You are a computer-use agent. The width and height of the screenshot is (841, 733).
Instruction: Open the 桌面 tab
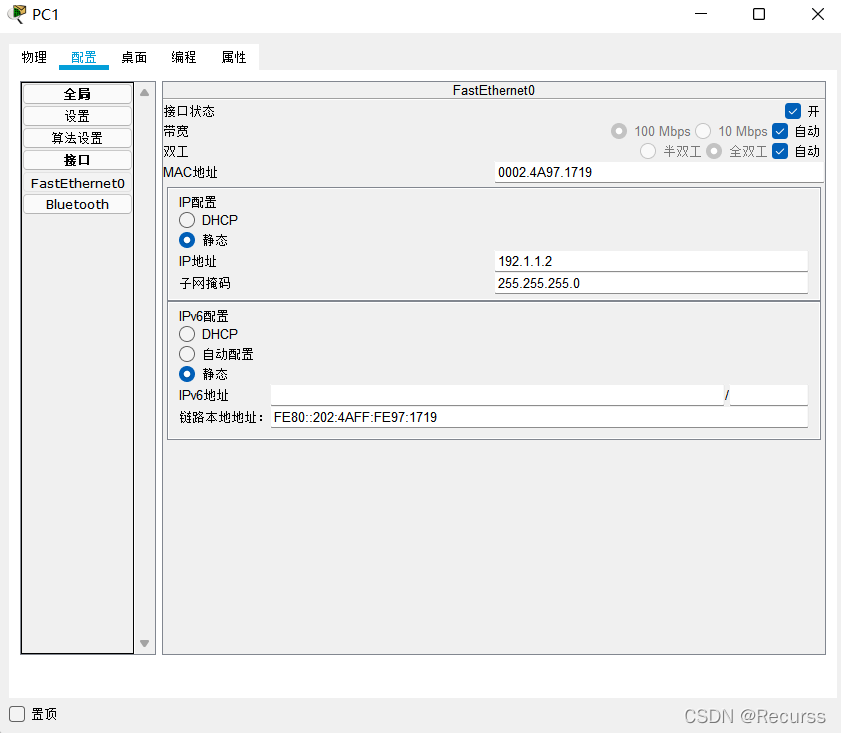tap(134, 57)
